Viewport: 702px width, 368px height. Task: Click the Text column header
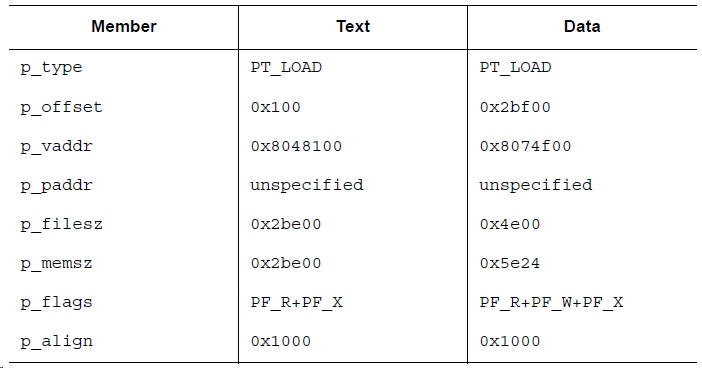click(x=353, y=26)
